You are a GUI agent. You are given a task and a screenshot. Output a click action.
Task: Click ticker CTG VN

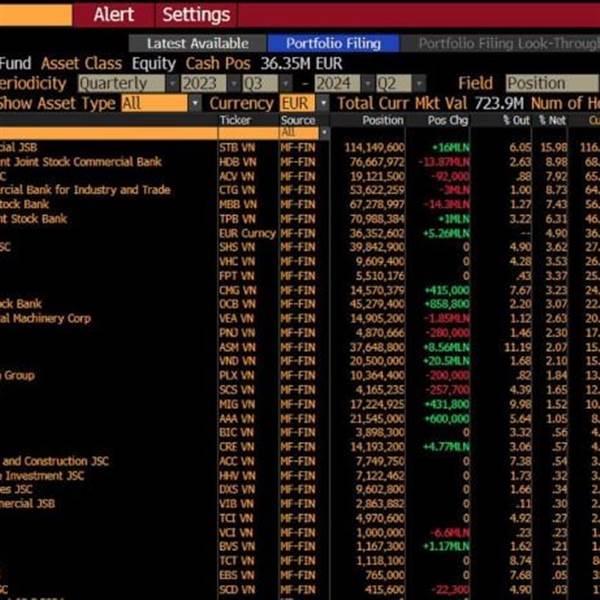point(237,190)
